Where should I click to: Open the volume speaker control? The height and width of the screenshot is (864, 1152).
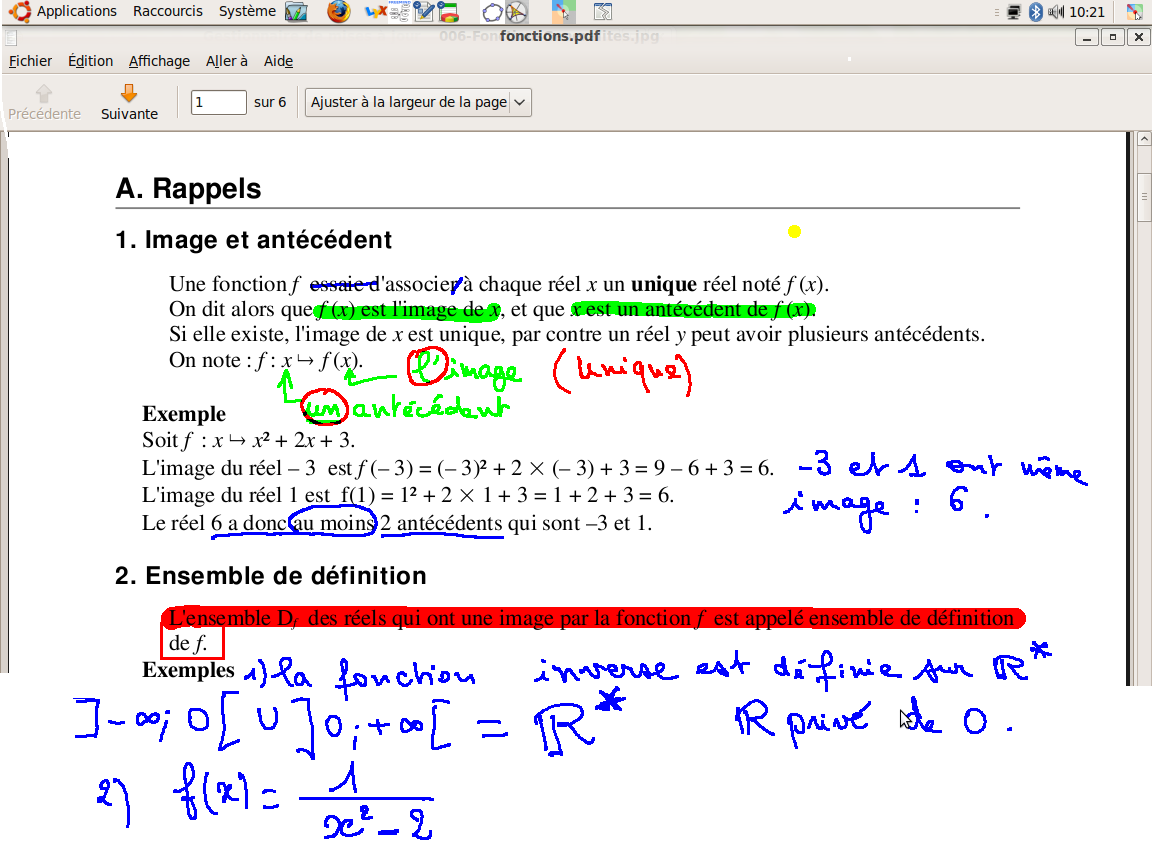point(1056,12)
